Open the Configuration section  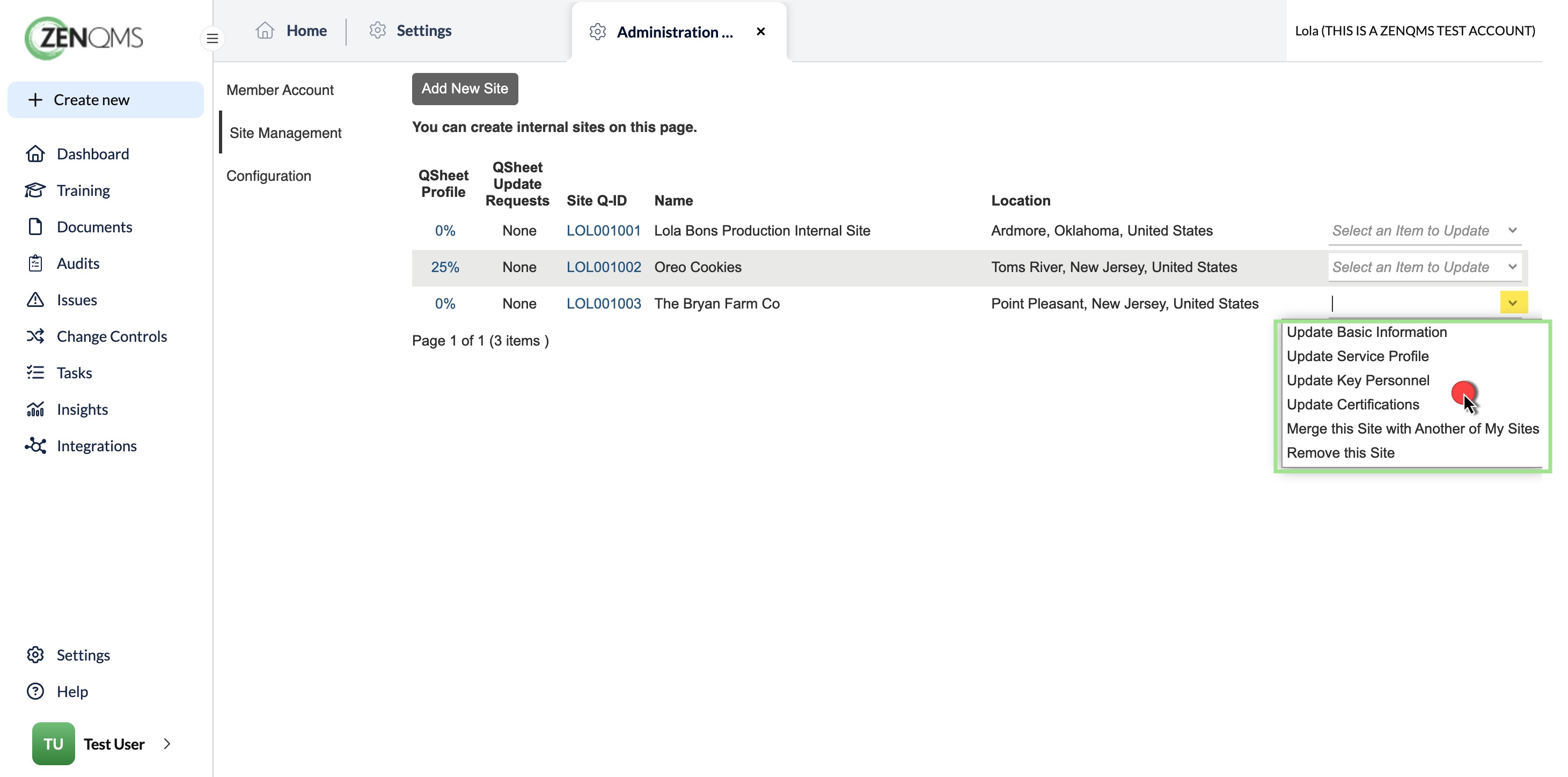point(268,176)
